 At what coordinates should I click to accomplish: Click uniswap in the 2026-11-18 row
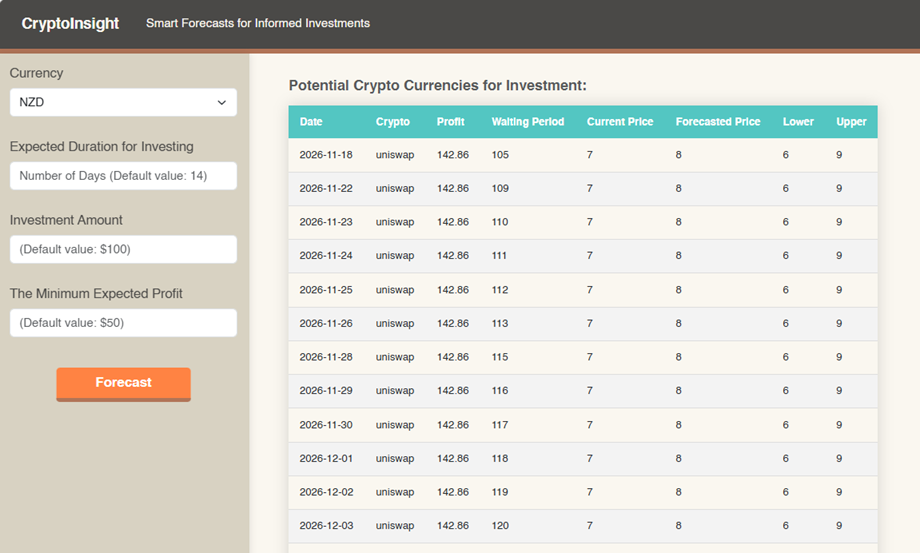[x=395, y=155]
